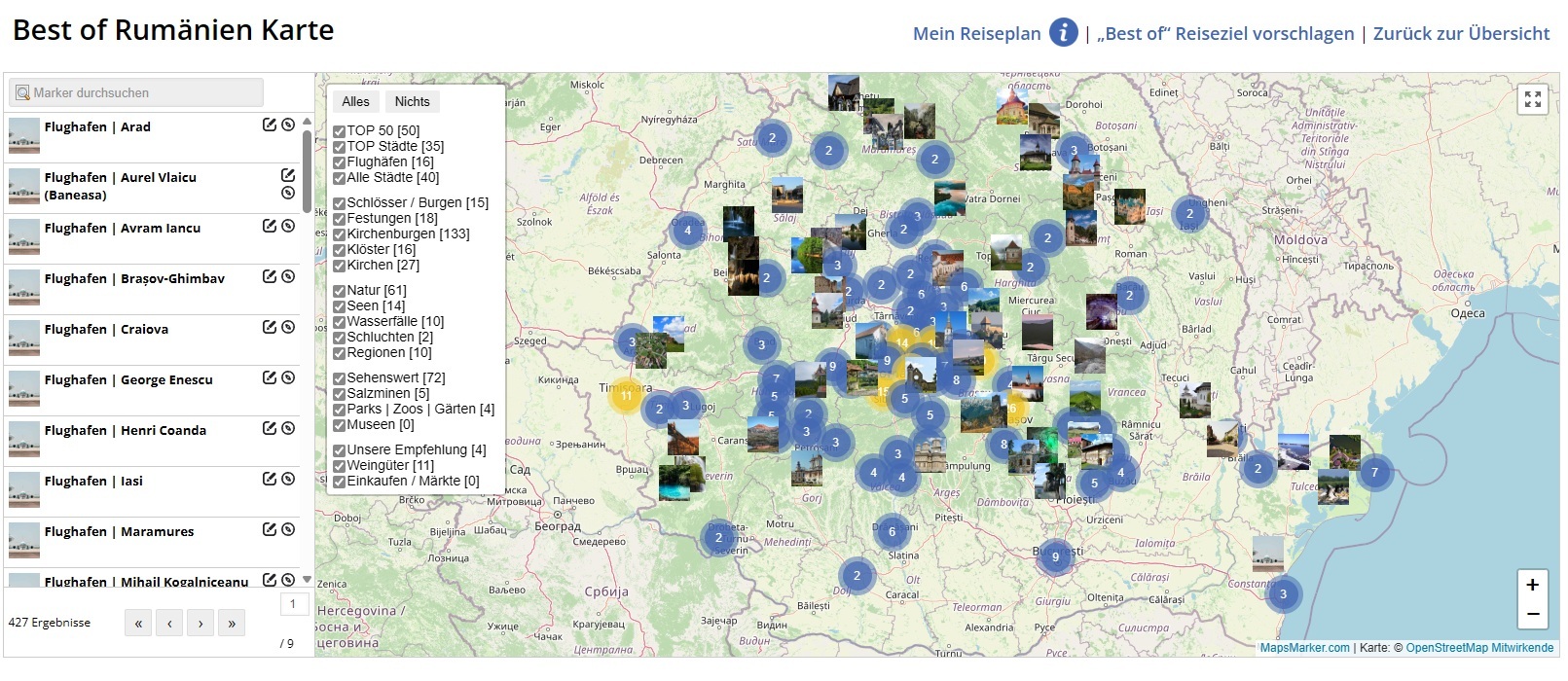Screen dimensions: 1568x681
Task: Click compass icon next to Flughafen Henri Coanda
Action: 288,428
